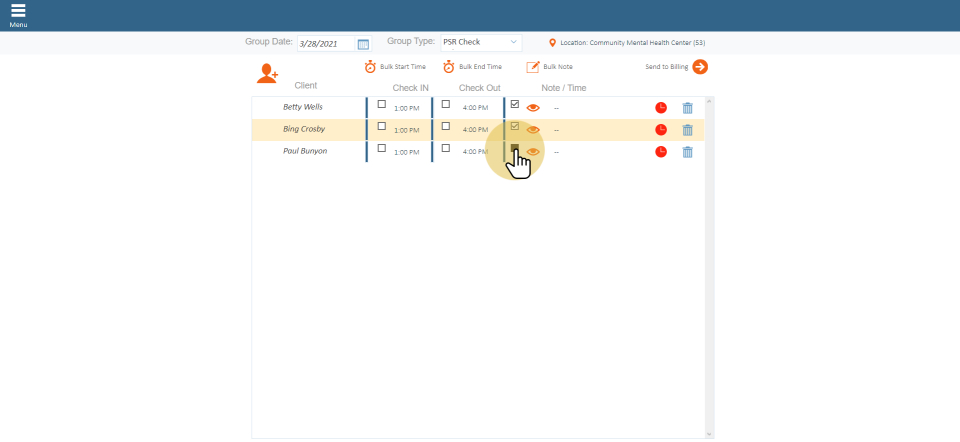Remove Paul Bunyon with trash icon
Image resolution: width=960 pixels, height=442 pixels.
pyautogui.click(x=687, y=152)
